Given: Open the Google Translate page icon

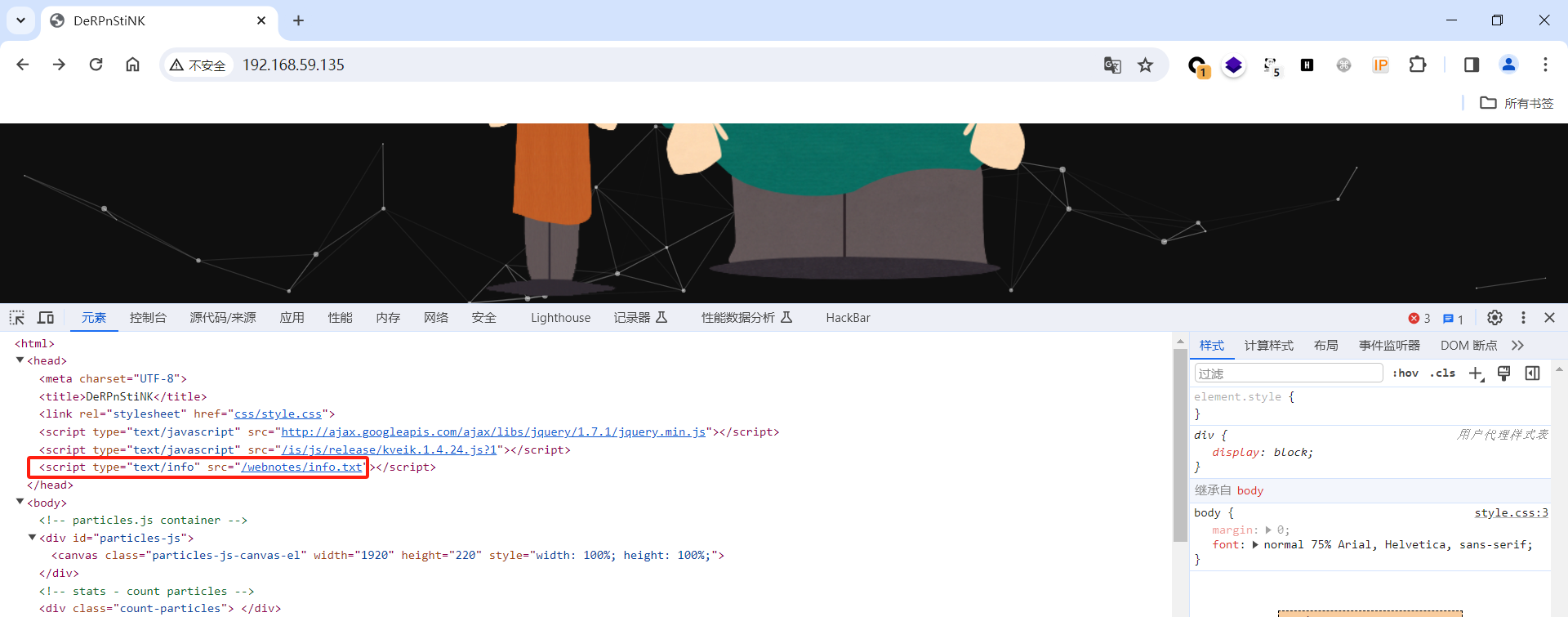Looking at the screenshot, I should coord(1112,65).
